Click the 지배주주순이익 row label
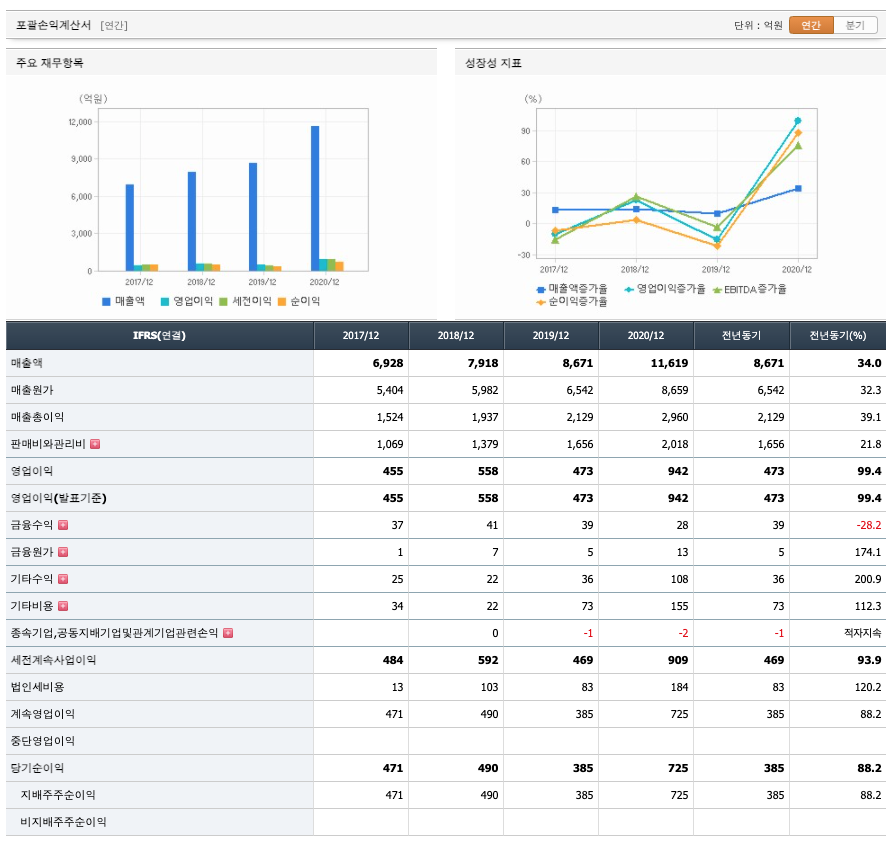 [58, 795]
